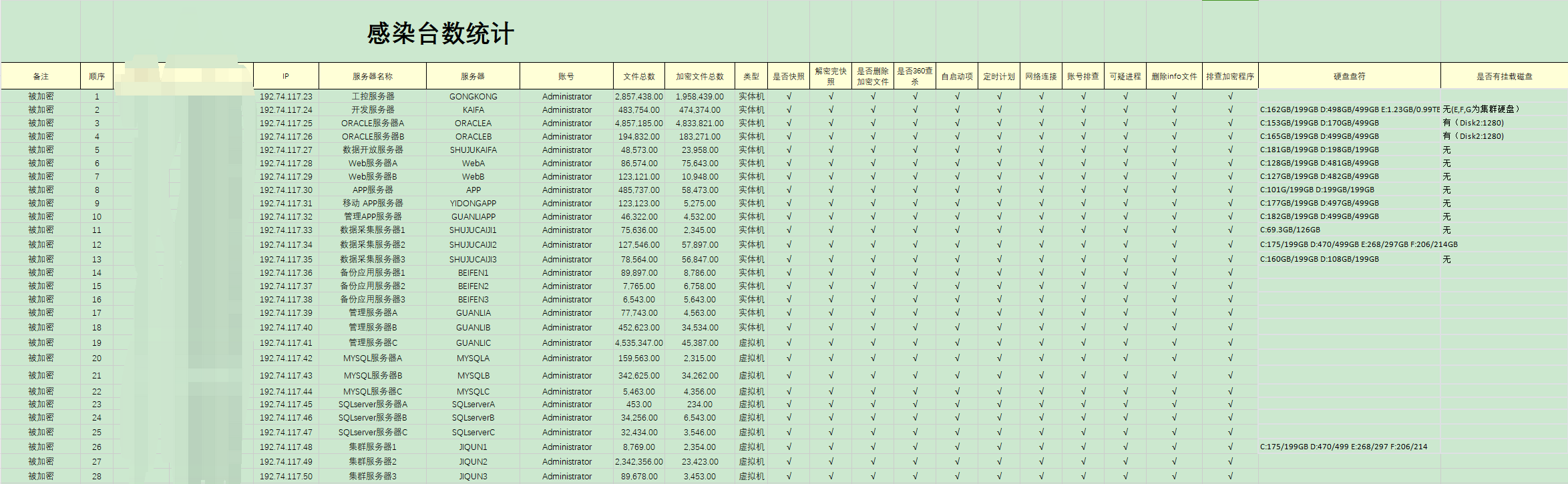Click the "排查加密程序" checkmark in row 28
Image resolution: width=1568 pixels, height=484 pixels.
tap(1230, 477)
